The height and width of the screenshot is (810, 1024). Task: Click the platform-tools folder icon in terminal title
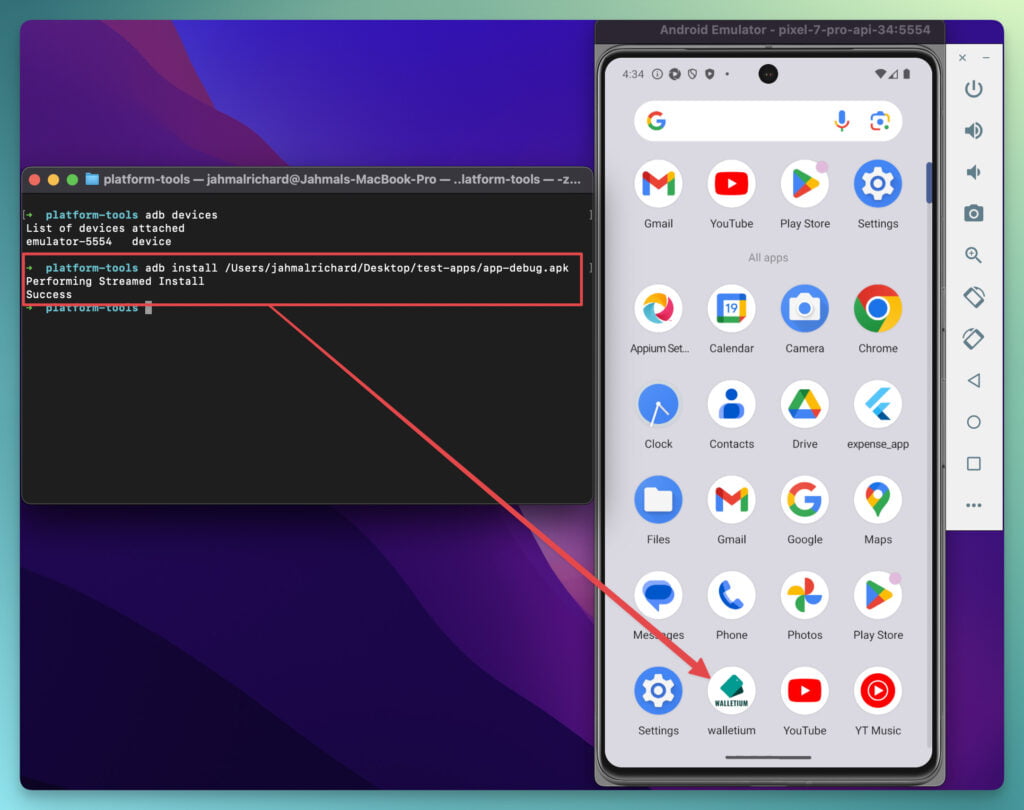pos(92,179)
